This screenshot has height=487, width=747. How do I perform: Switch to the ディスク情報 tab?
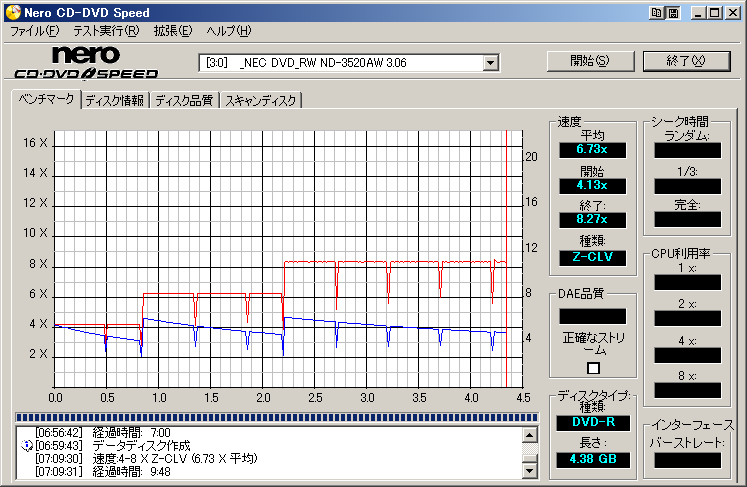[x=114, y=100]
